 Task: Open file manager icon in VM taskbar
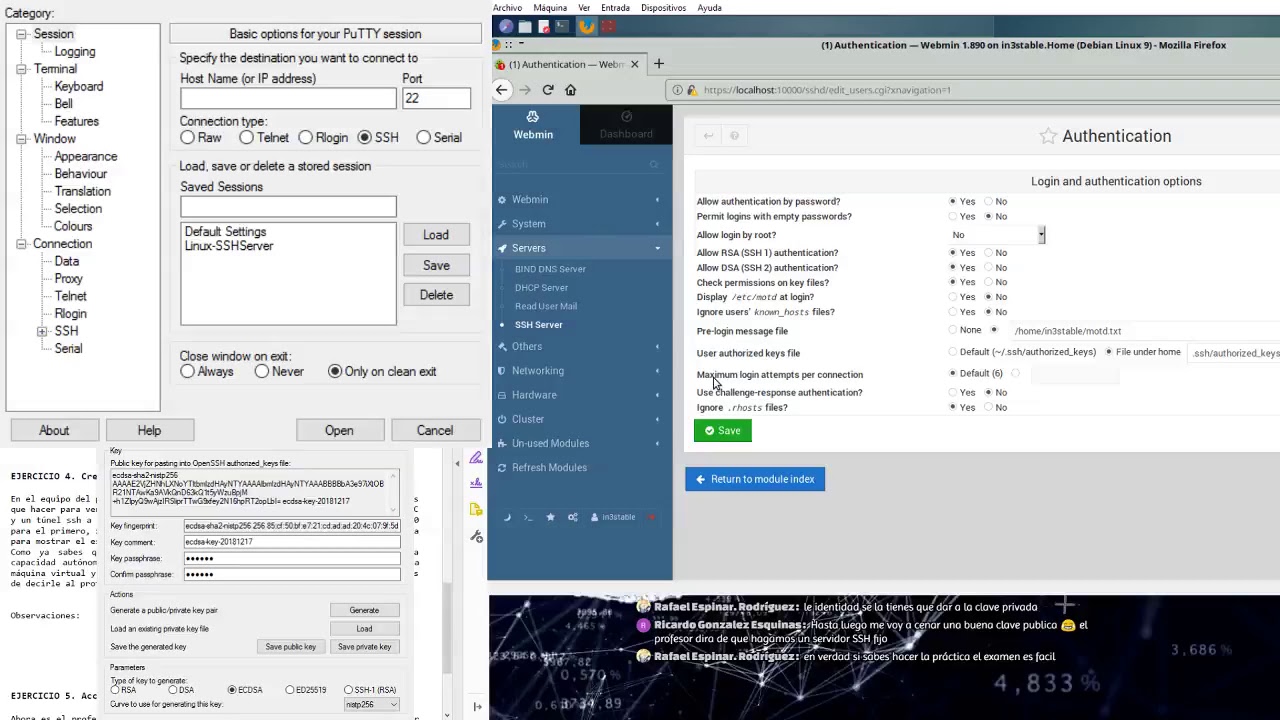[525, 27]
